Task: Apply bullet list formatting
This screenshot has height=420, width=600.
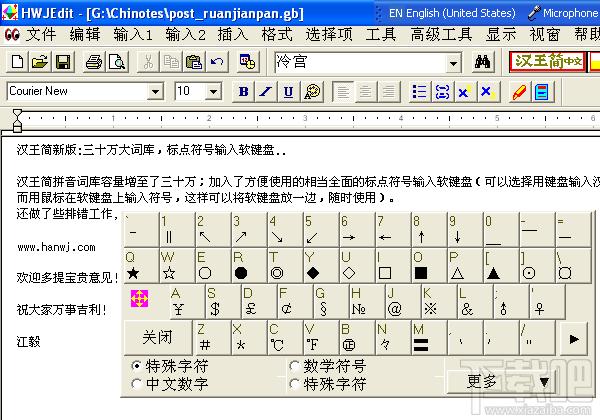Action: [419, 92]
